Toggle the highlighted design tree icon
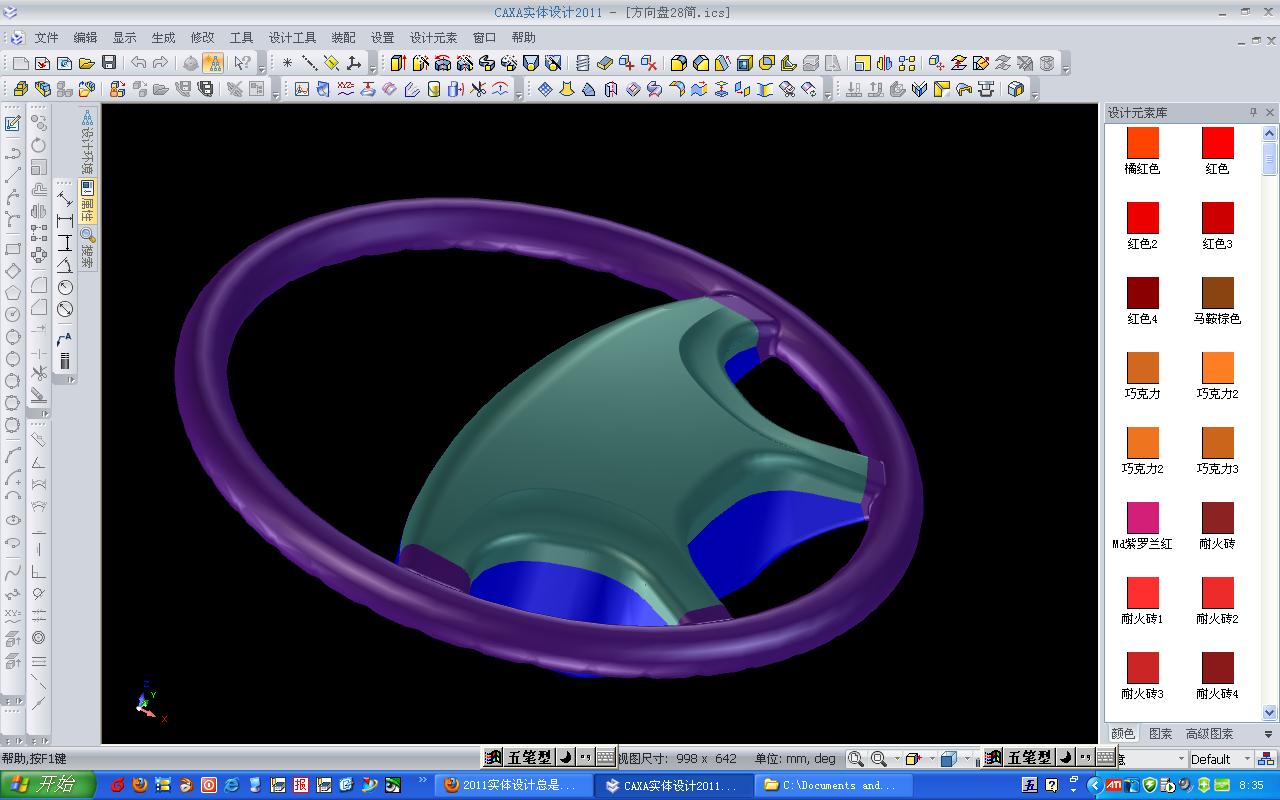 coord(213,63)
